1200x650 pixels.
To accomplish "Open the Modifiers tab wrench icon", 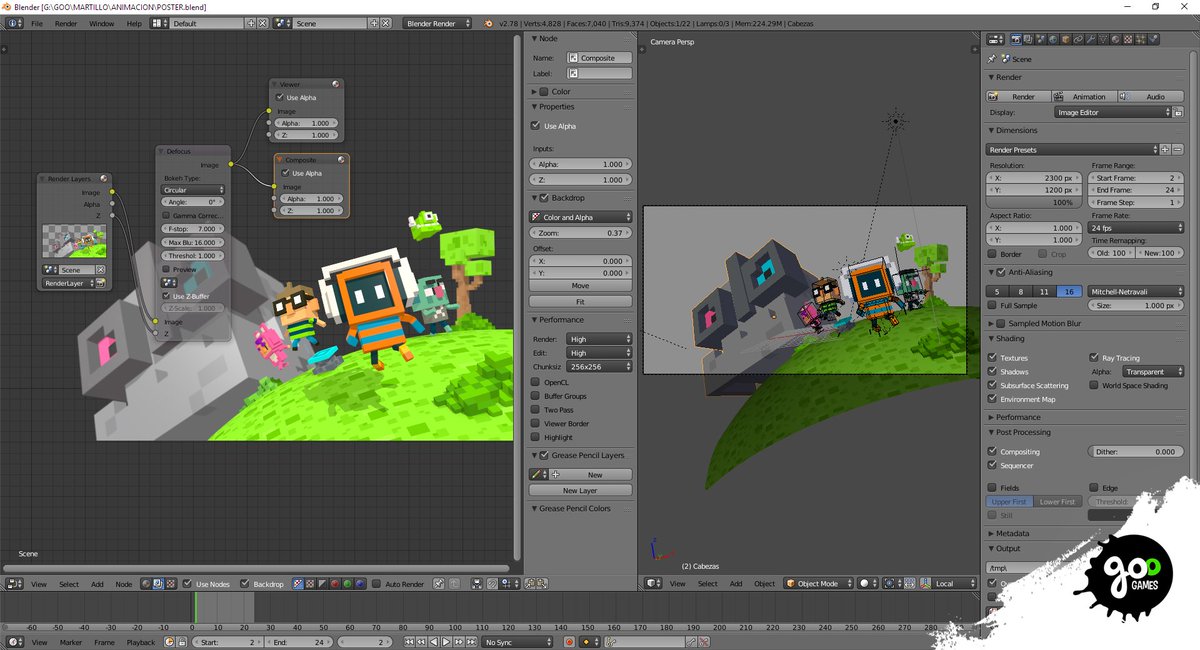I will tap(1090, 40).
